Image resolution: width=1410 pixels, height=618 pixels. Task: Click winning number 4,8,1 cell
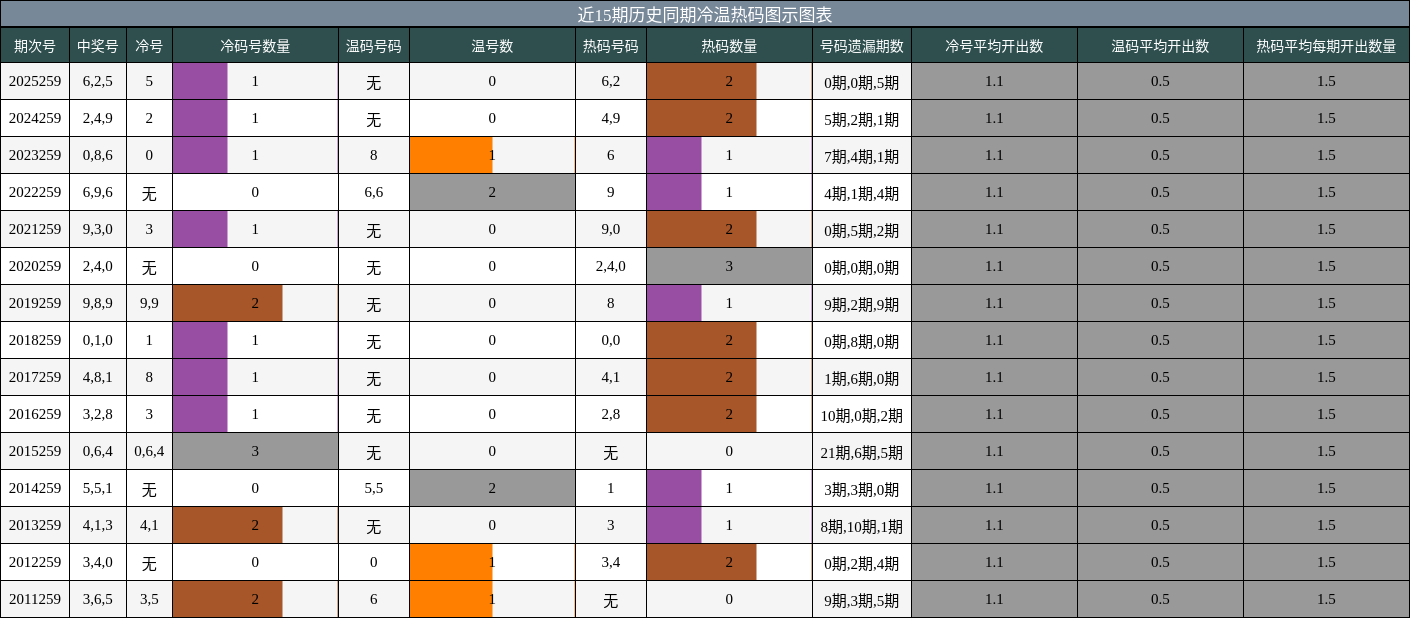[98, 377]
